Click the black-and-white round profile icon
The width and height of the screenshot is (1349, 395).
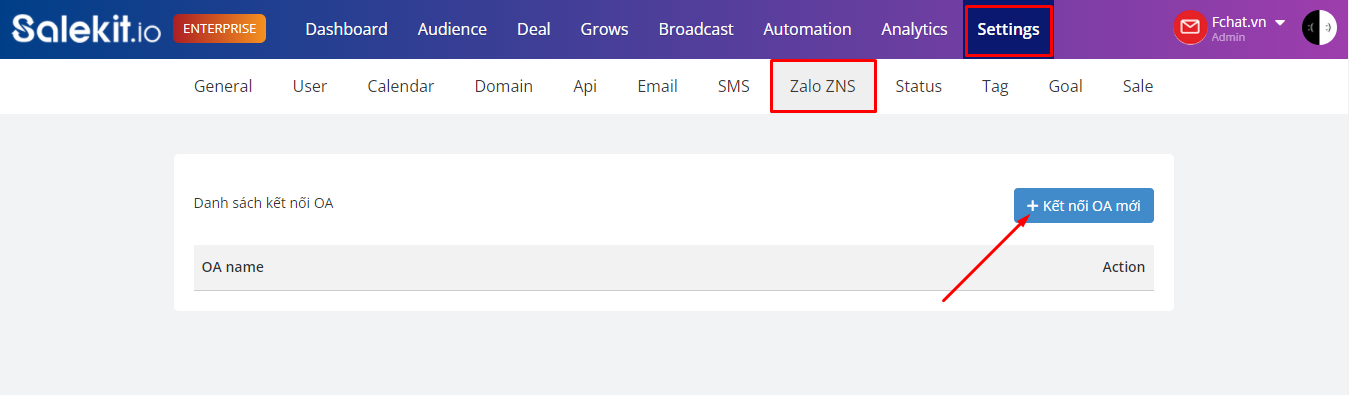(x=1319, y=28)
